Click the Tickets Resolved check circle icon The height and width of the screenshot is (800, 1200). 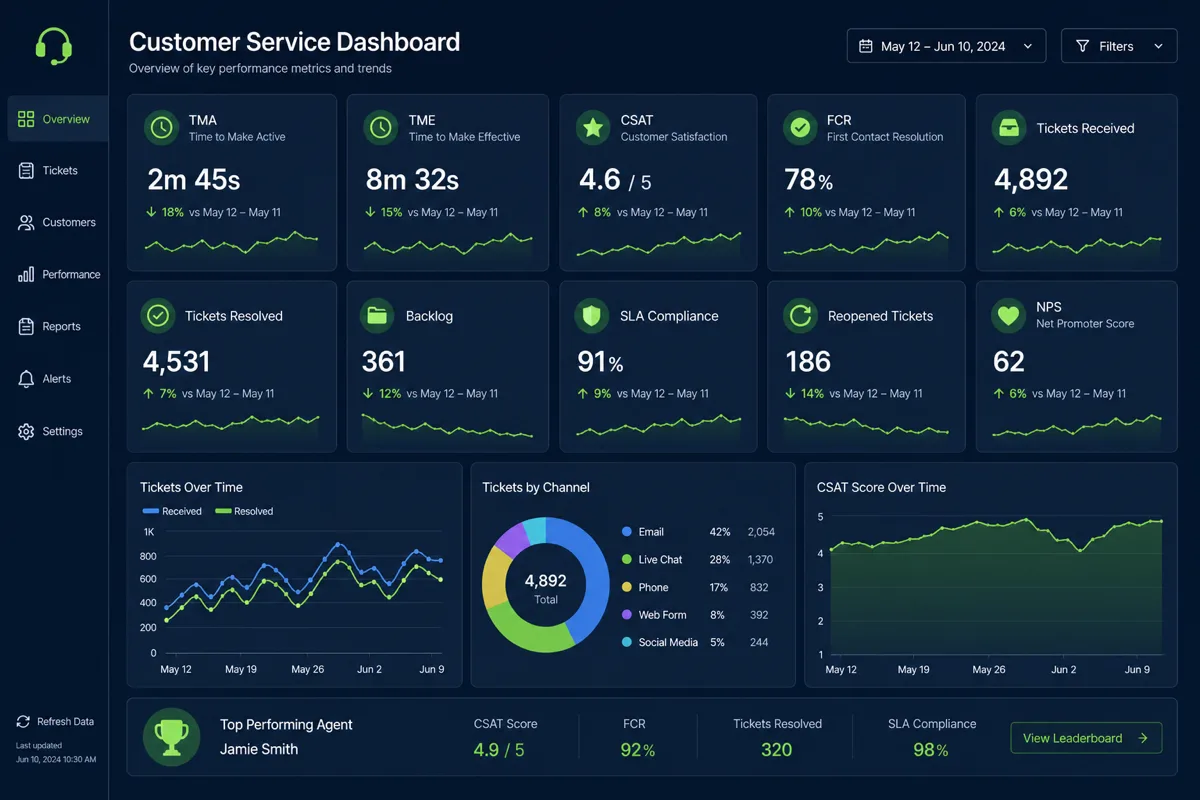tap(158, 315)
